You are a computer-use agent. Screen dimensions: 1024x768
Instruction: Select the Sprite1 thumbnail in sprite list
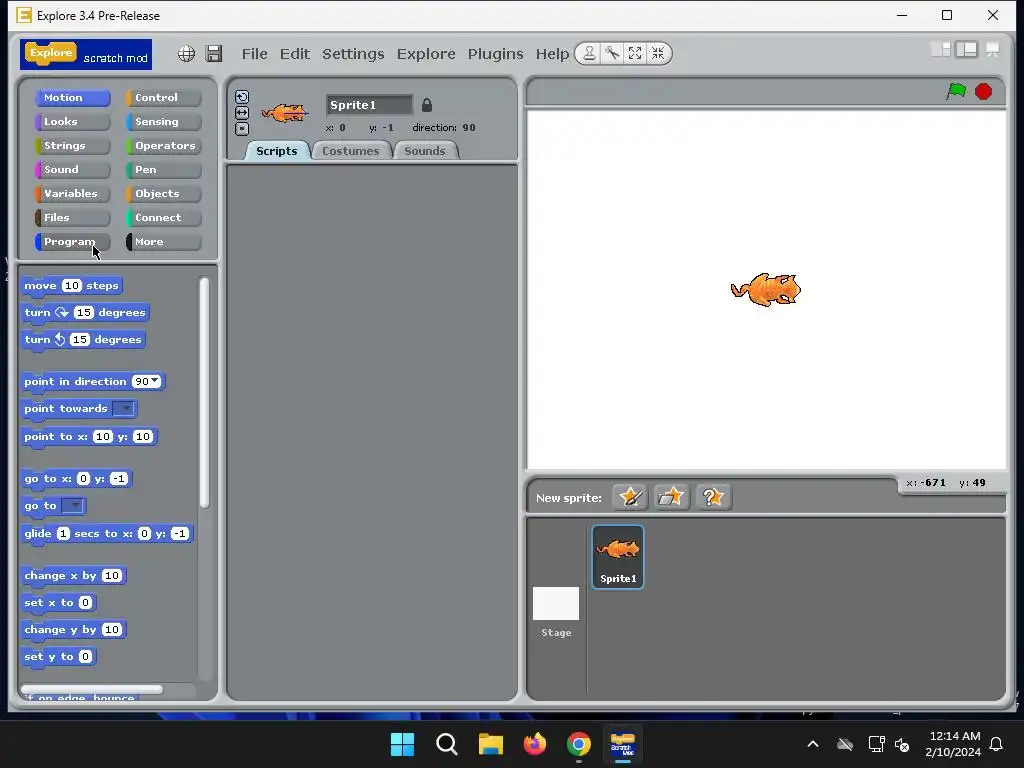[x=618, y=557]
